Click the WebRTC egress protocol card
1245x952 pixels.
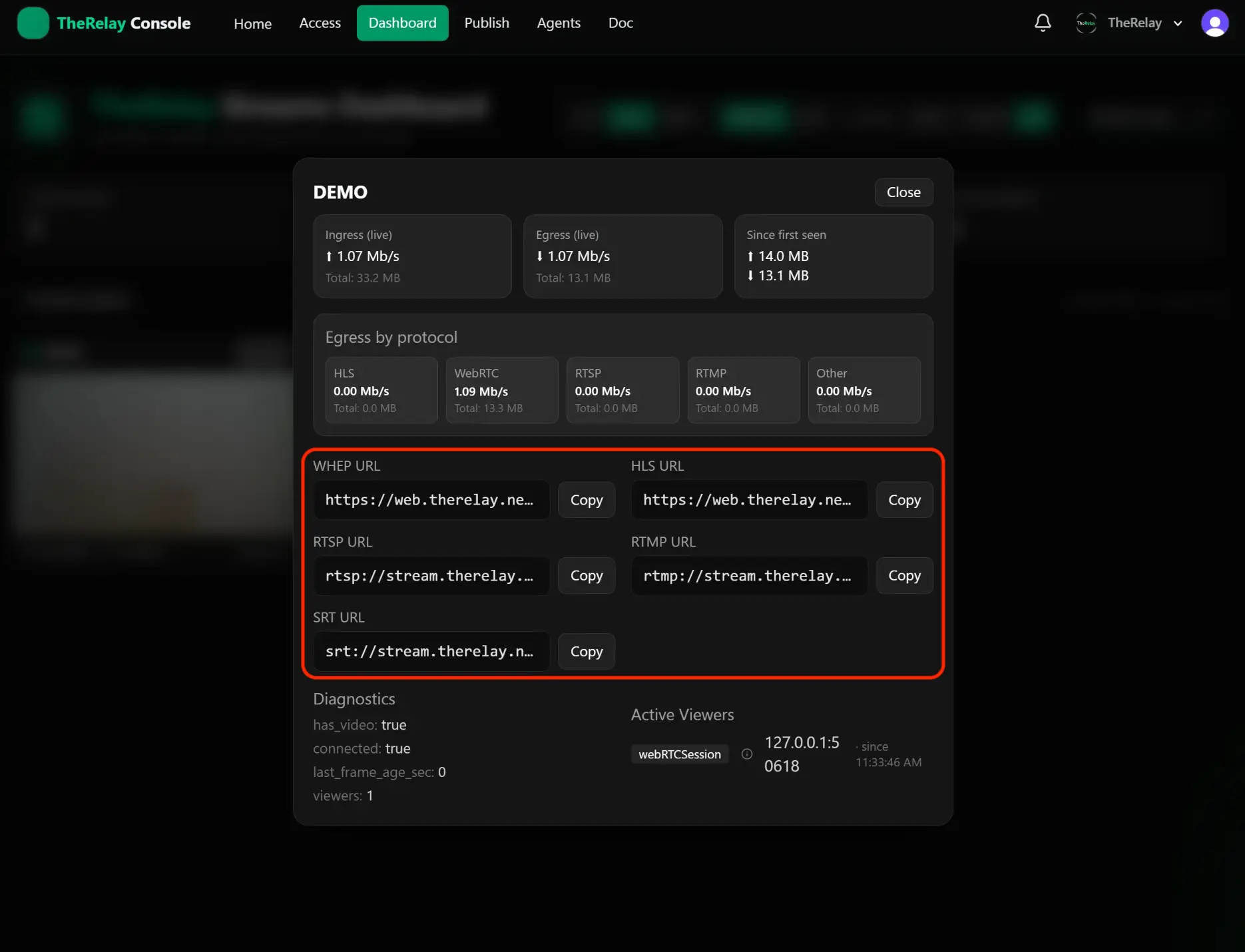502,390
